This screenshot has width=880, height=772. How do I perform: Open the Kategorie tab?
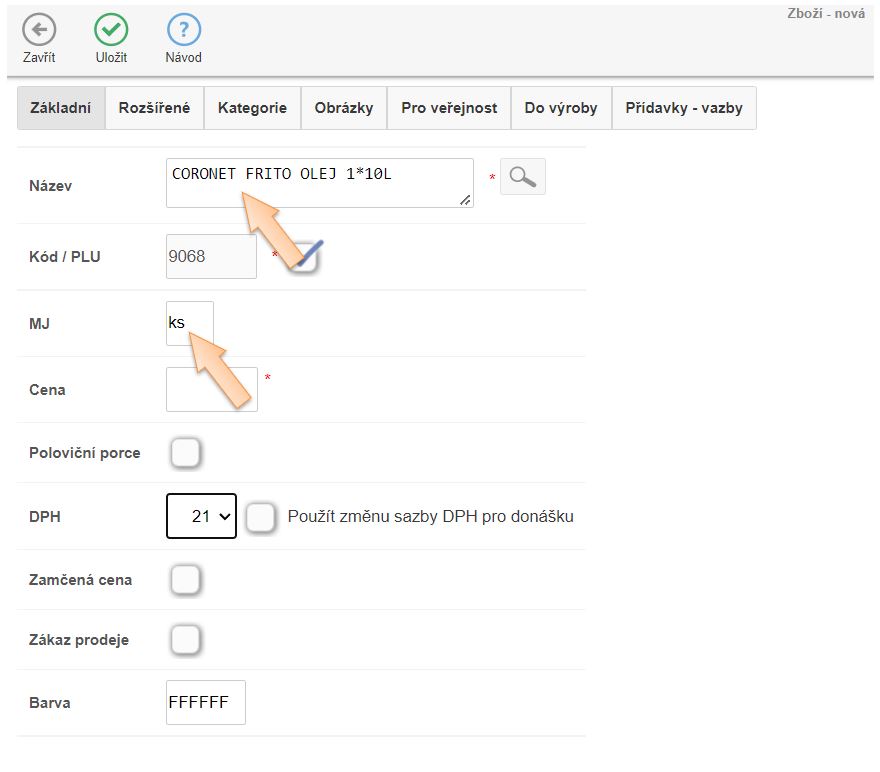[252, 108]
